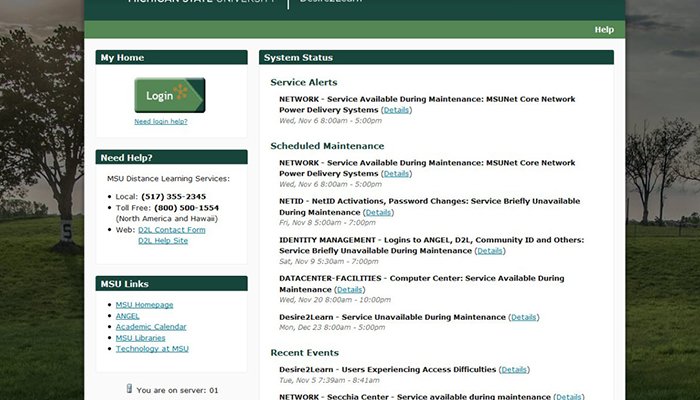Image resolution: width=700 pixels, height=400 pixels.
Task: Open the D2L Contact Form link
Action: (x=172, y=230)
